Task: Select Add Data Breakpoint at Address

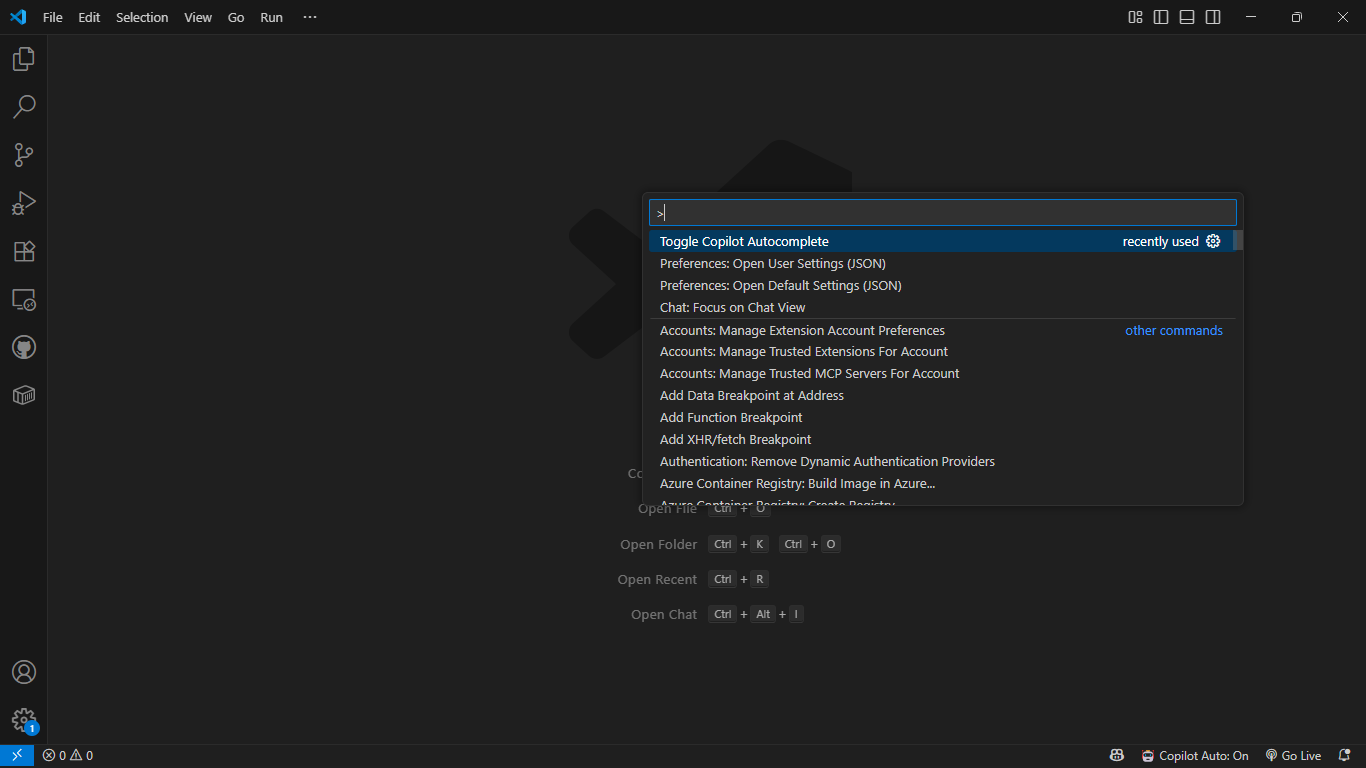Action: point(940,395)
